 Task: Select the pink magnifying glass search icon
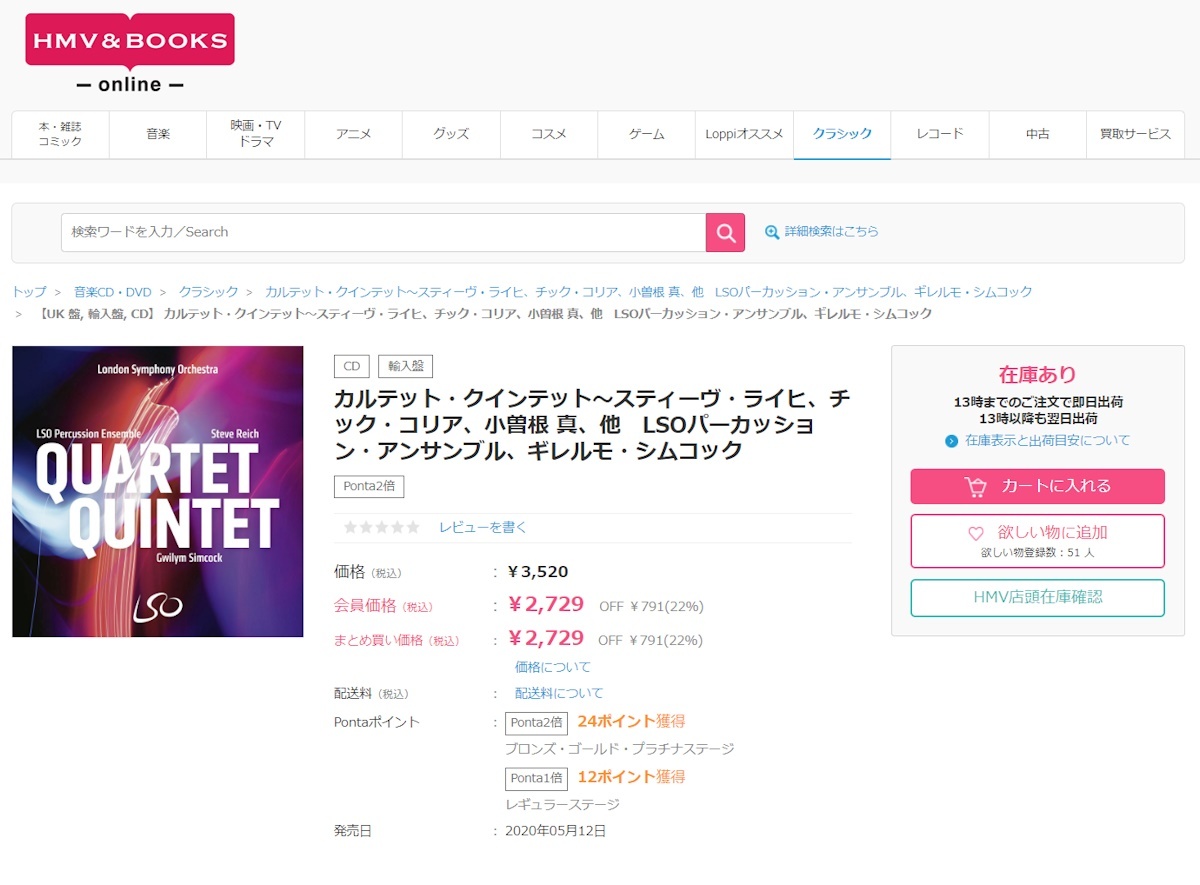(x=725, y=232)
